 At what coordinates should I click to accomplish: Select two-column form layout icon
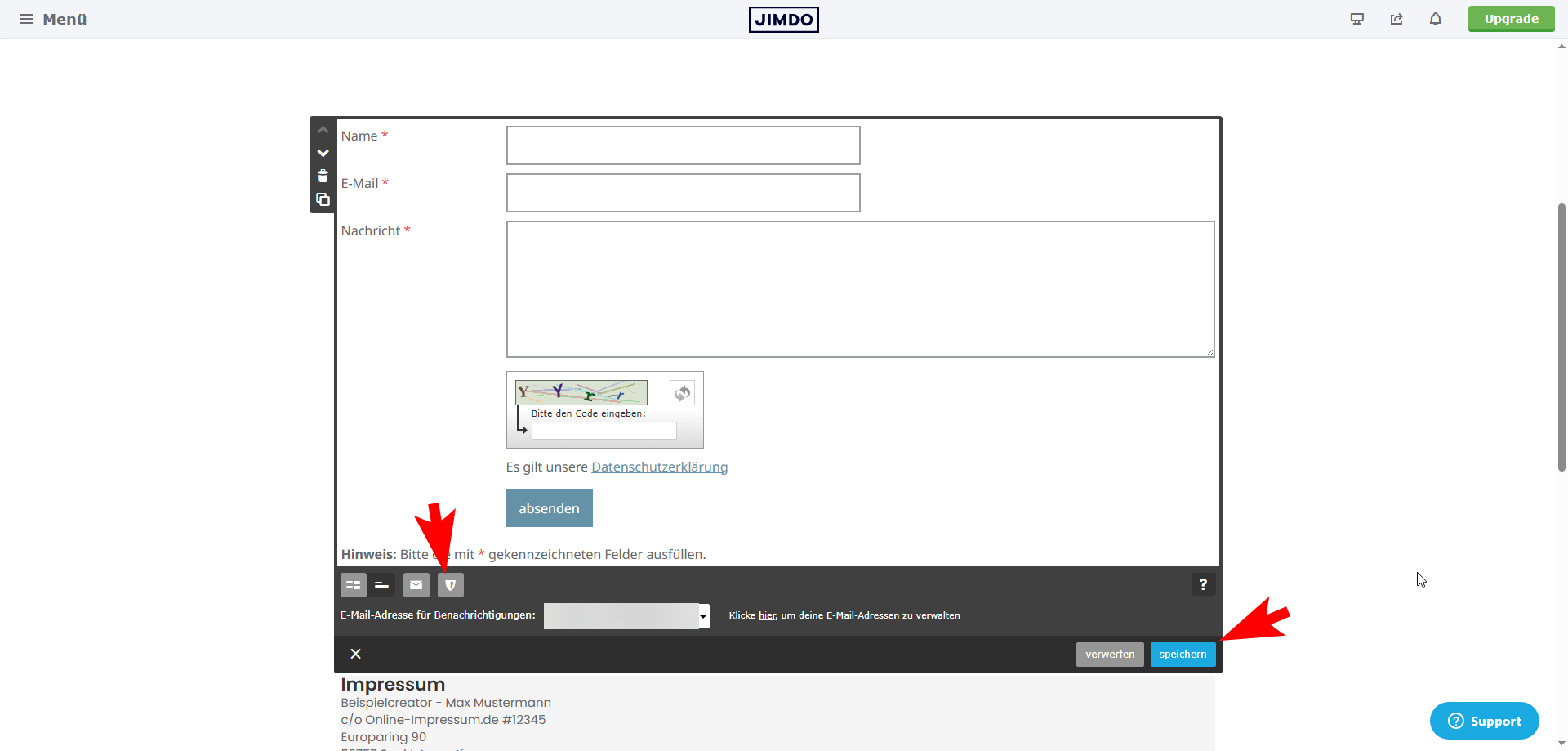[354, 585]
